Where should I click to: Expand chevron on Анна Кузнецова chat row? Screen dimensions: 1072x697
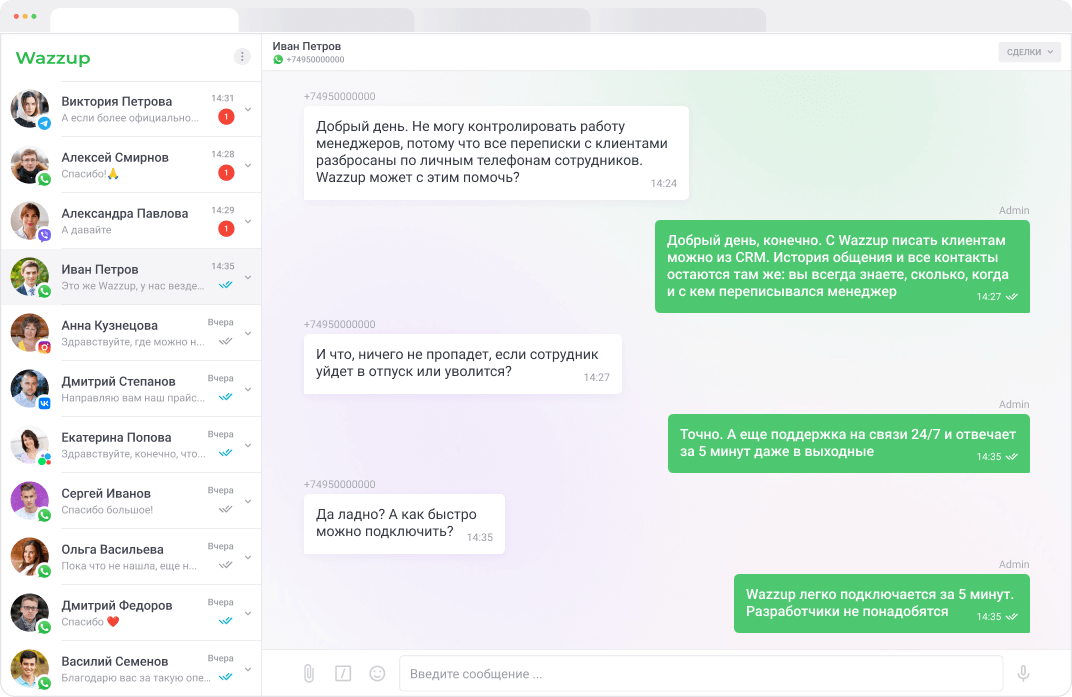pyautogui.click(x=248, y=334)
